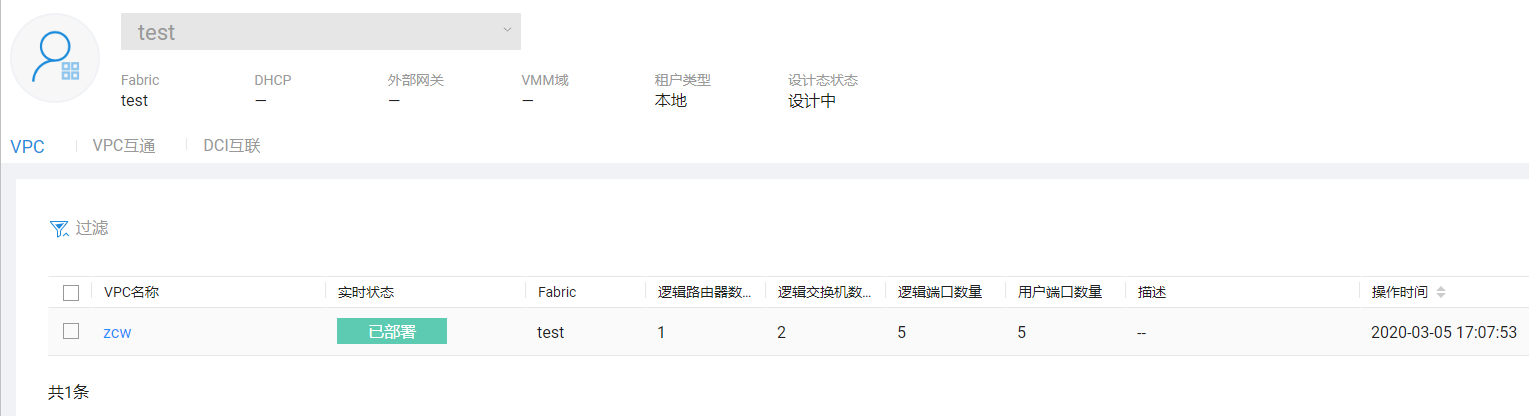Switch to the VPC tab

coord(27,146)
